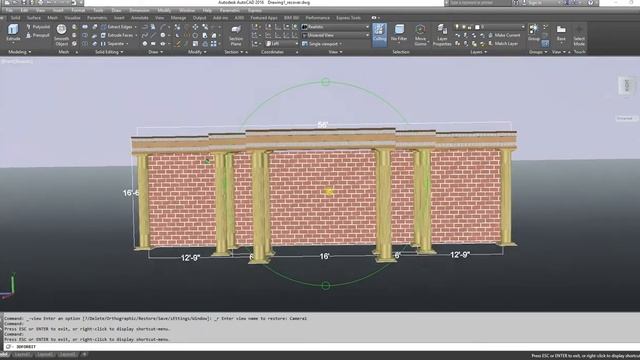Open the Unsaved View dropdown
Screen dimensions: 640x360
(336, 36)
